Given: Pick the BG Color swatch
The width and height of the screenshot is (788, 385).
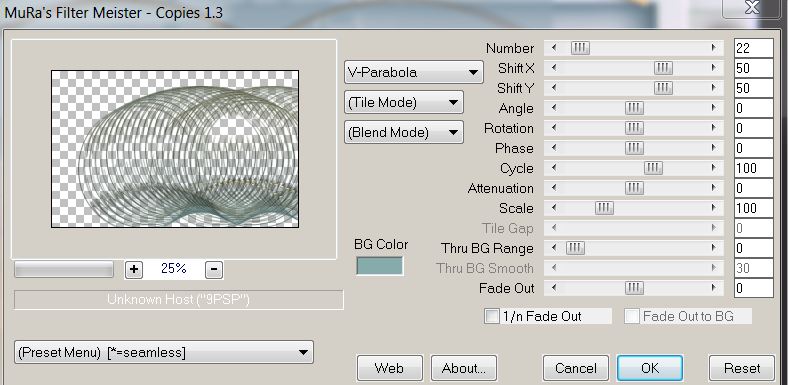Looking at the screenshot, I should (x=379, y=266).
